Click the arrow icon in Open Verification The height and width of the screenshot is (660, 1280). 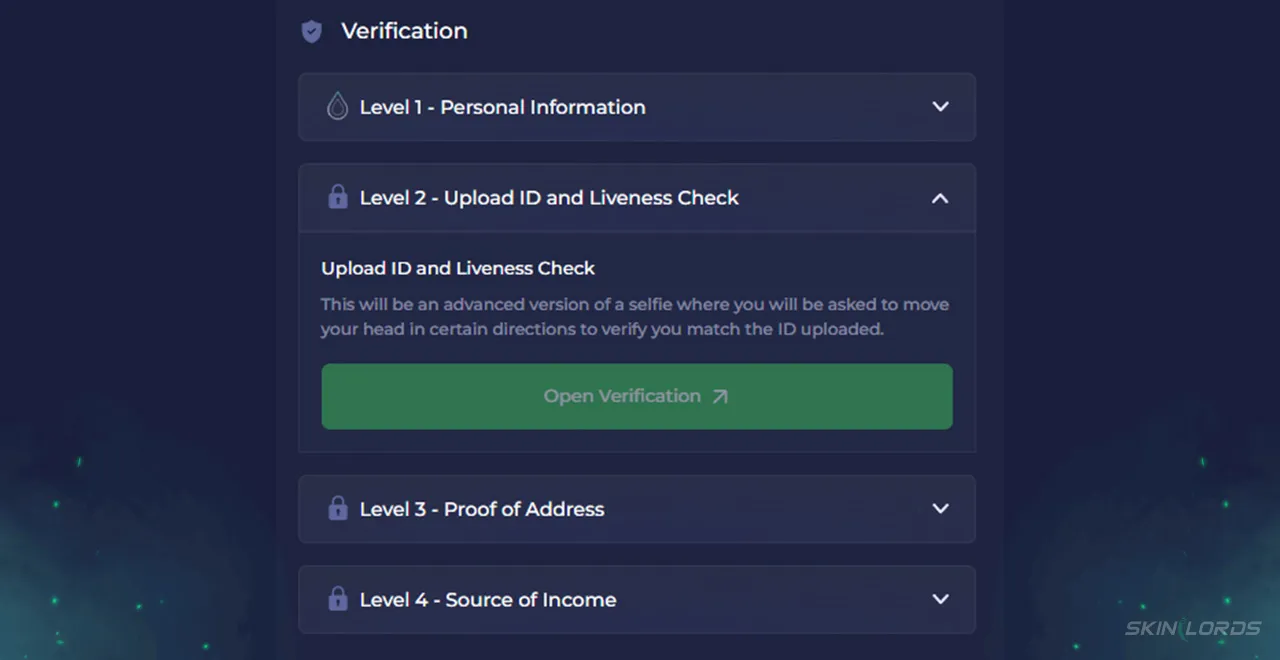pyautogui.click(x=720, y=397)
